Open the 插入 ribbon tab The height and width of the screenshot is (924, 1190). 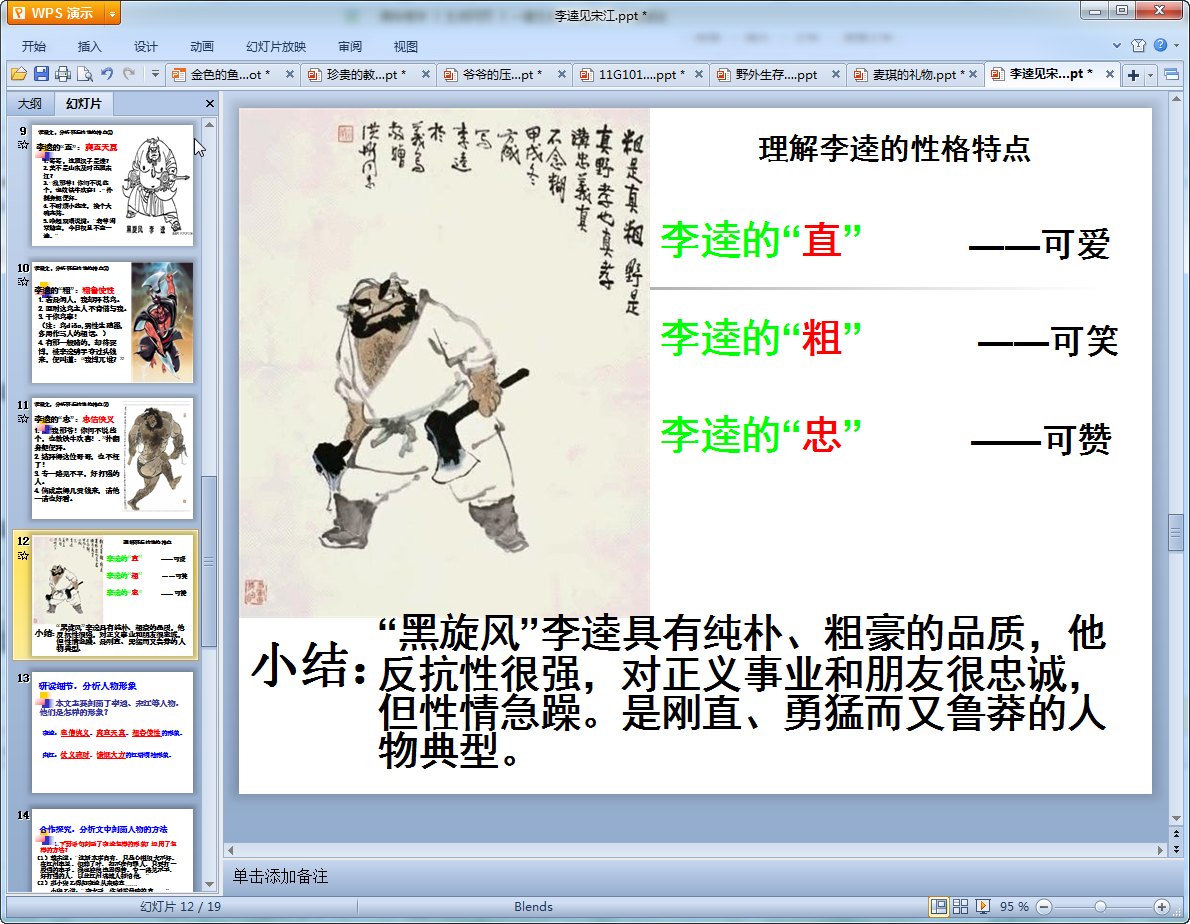[90, 46]
